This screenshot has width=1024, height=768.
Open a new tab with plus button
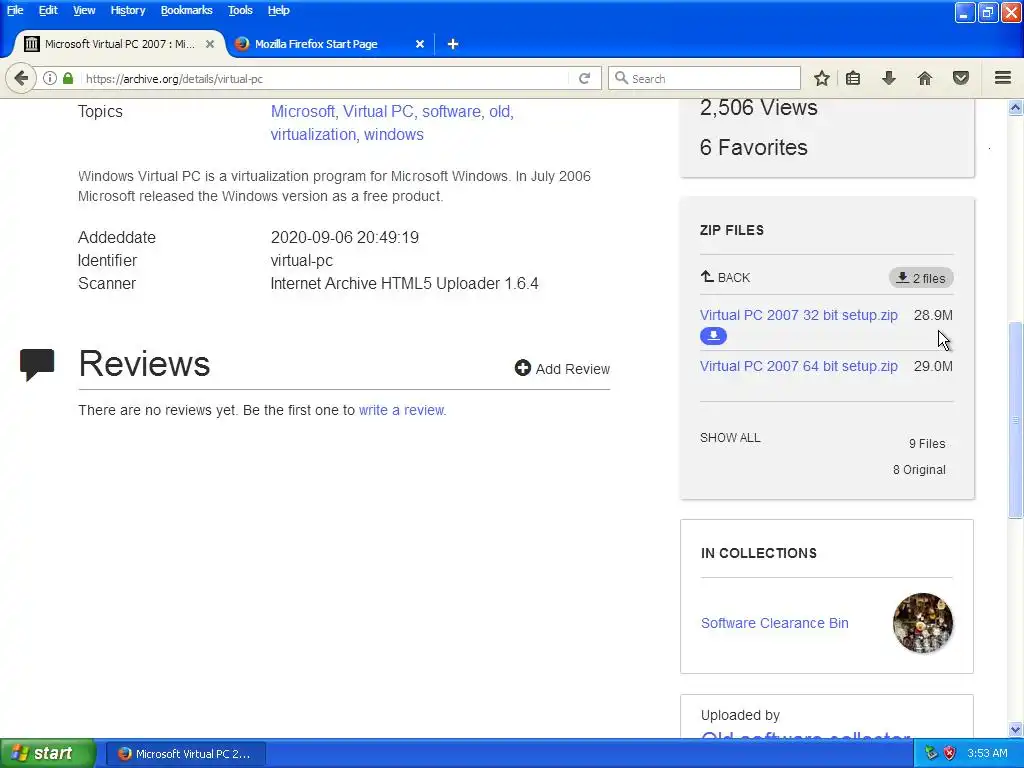[x=453, y=44]
